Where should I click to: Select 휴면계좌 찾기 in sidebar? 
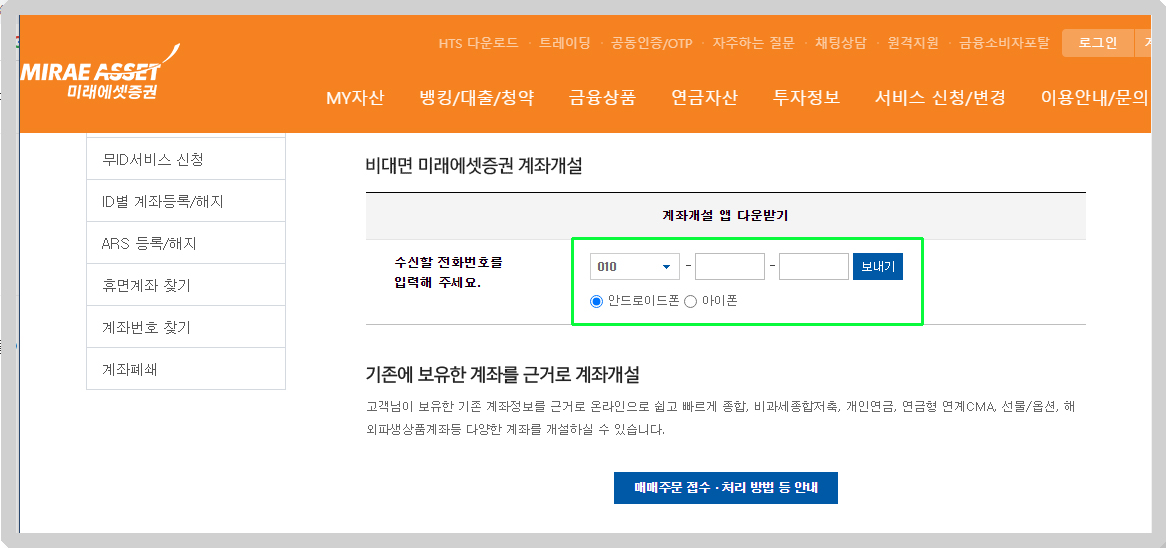tap(186, 285)
